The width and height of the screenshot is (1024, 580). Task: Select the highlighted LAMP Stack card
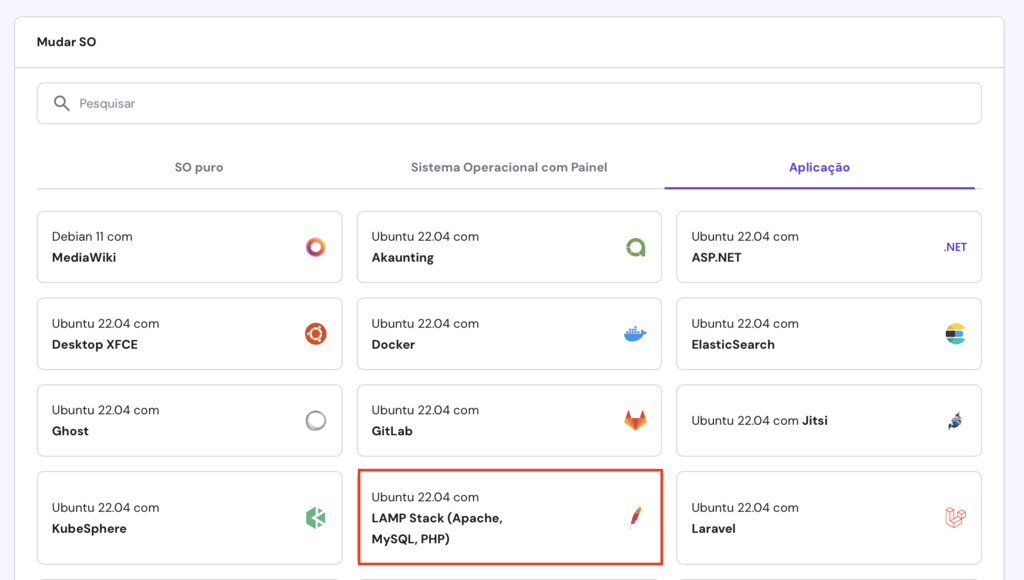pos(509,517)
